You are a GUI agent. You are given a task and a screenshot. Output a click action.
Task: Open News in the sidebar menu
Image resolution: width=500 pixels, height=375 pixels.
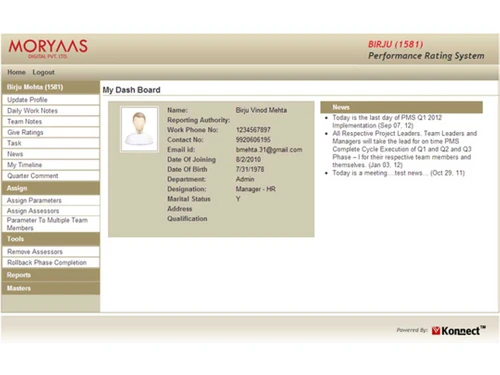coord(51,154)
